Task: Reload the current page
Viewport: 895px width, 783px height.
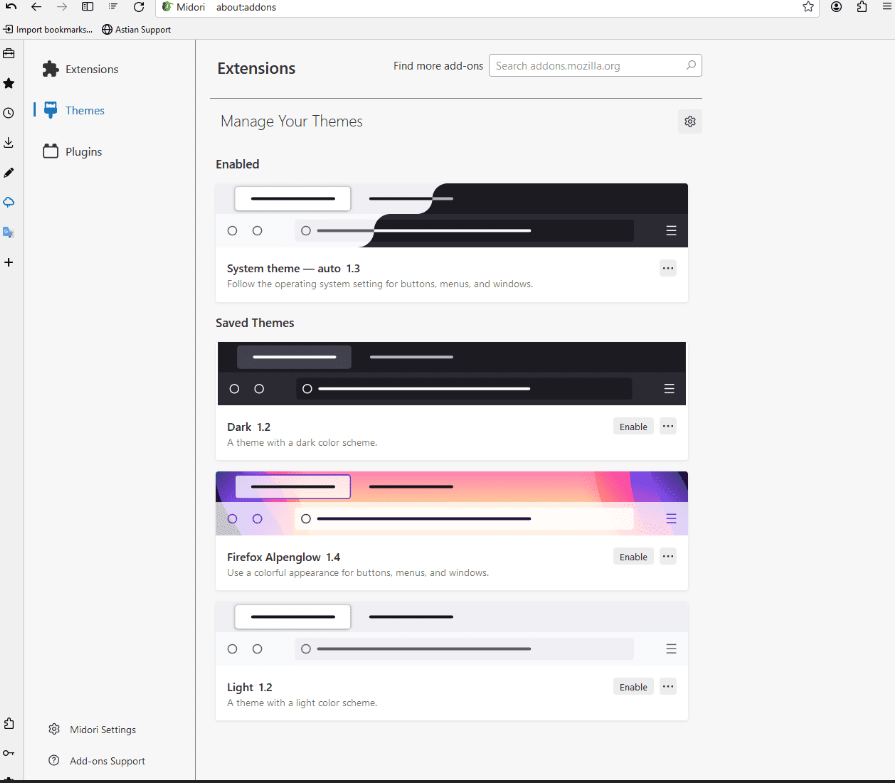Action: tap(139, 7)
